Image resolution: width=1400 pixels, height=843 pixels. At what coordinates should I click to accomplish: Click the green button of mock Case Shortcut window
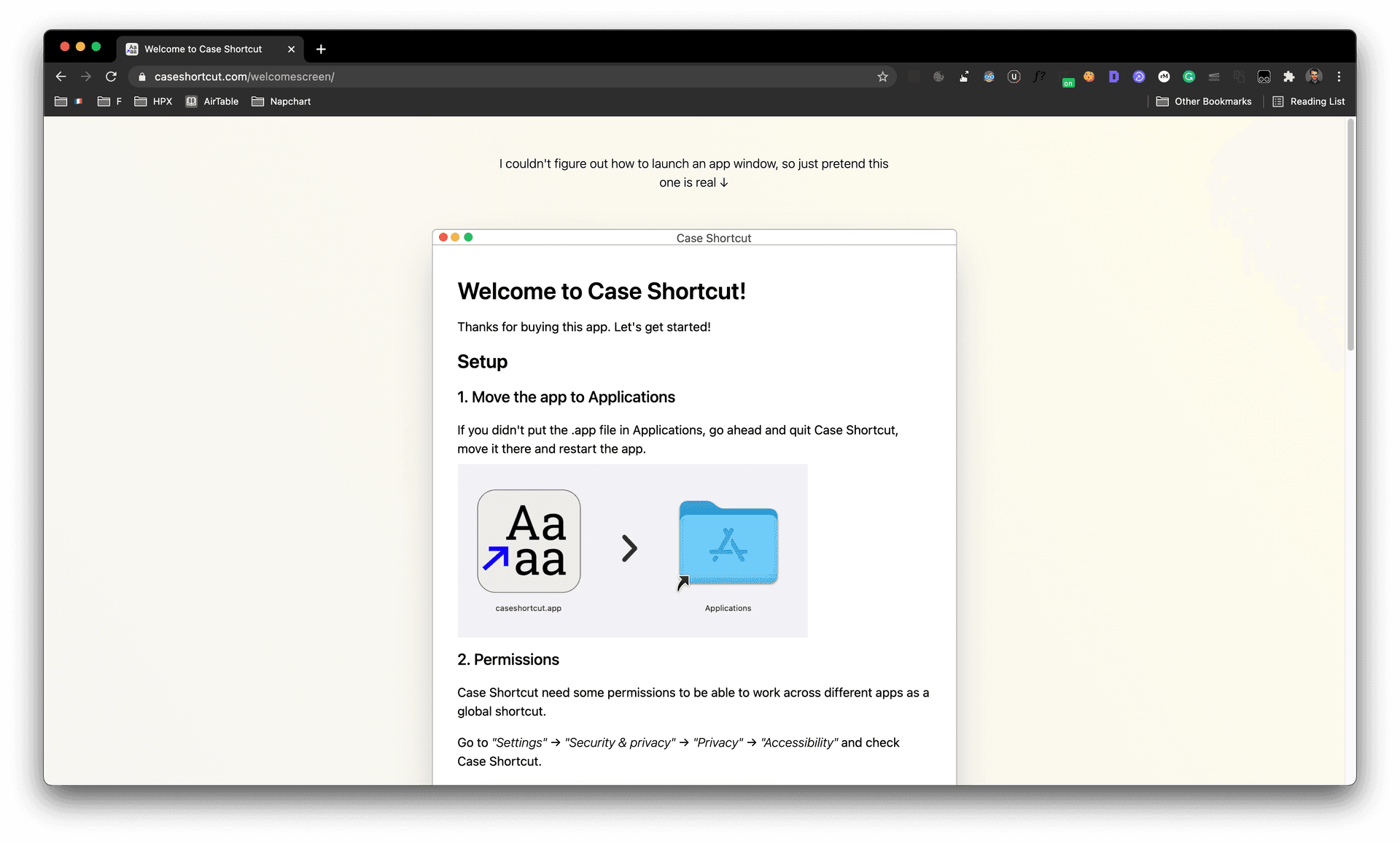tap(468, 237)
